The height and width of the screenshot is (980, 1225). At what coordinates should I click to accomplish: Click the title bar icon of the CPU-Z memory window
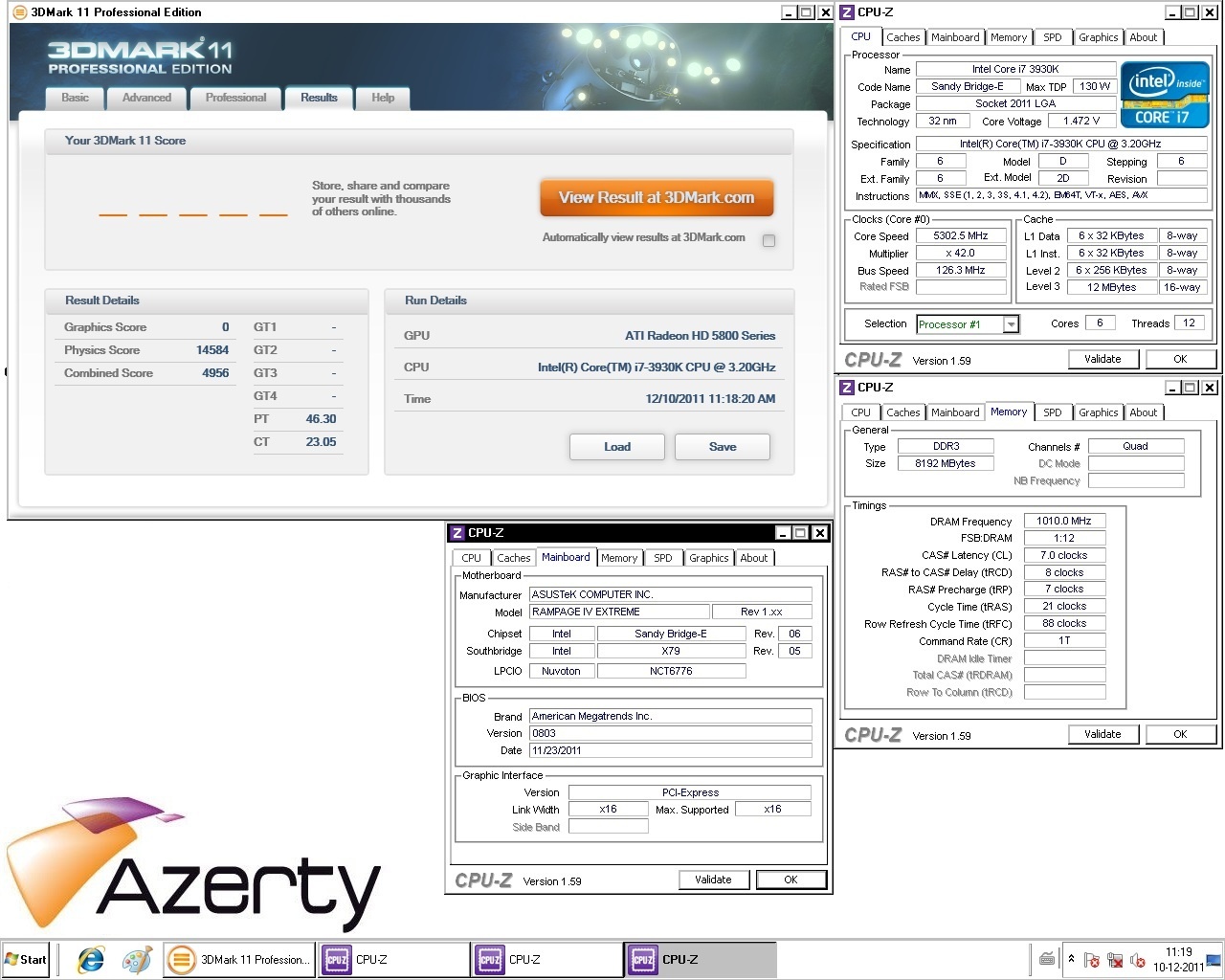[847, 388]
